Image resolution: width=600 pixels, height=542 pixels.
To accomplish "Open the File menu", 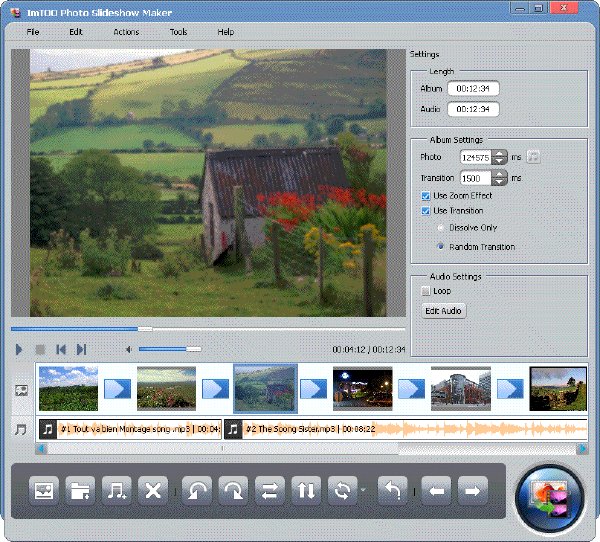I will 33,32.
